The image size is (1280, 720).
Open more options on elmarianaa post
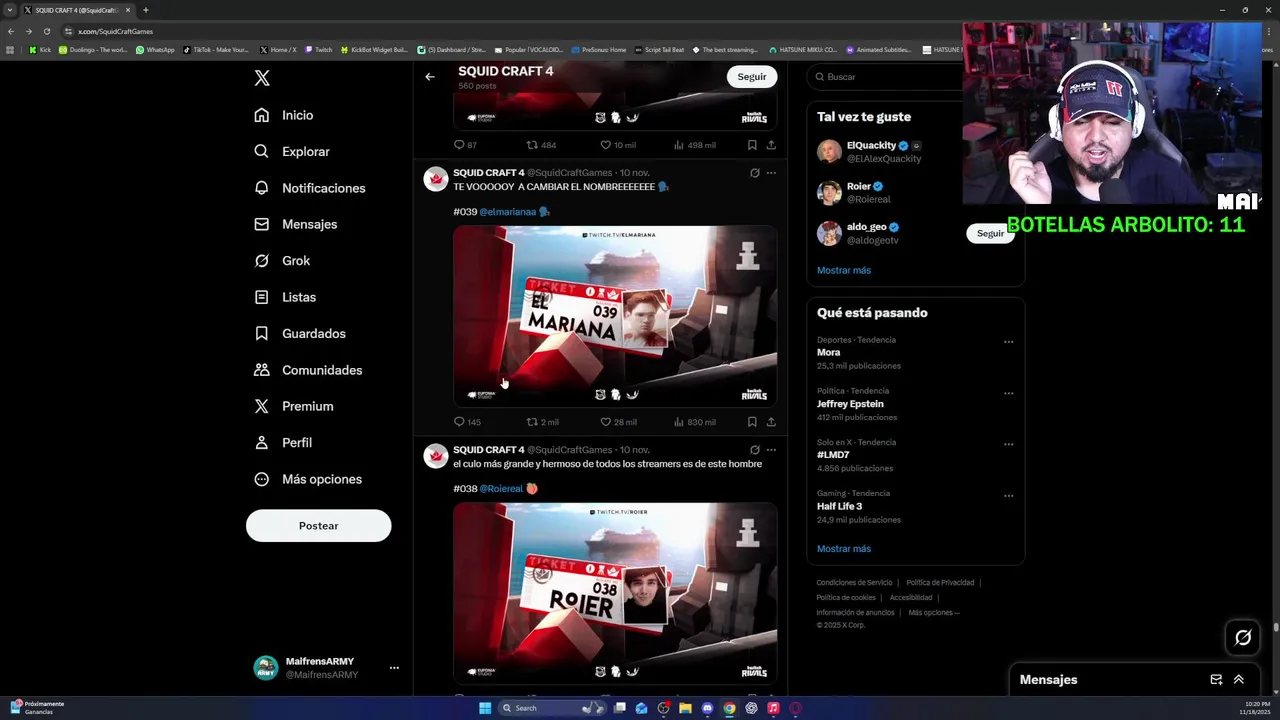[x=771, y=173]
